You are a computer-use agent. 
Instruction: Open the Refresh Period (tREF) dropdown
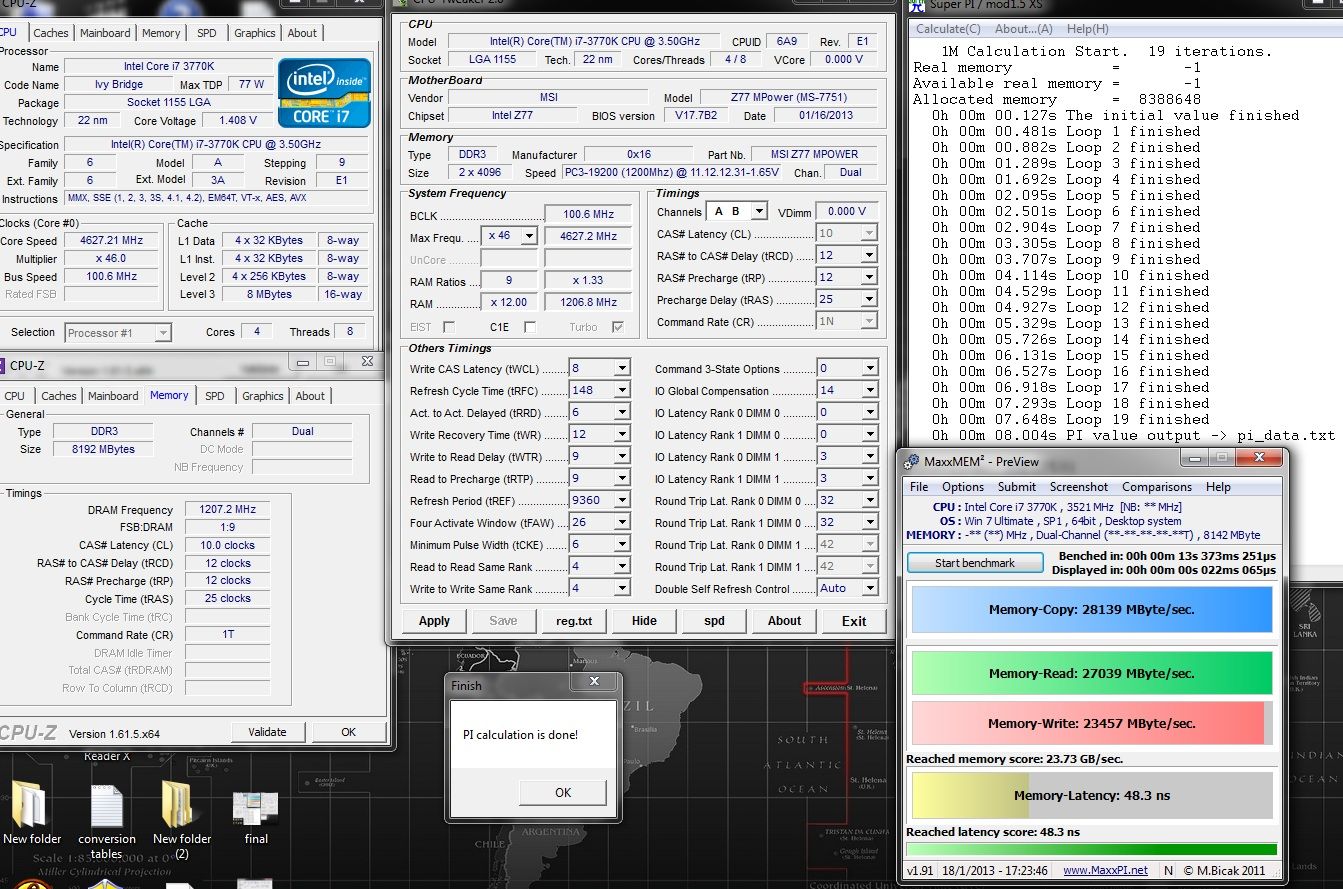(x=622, y=500)
